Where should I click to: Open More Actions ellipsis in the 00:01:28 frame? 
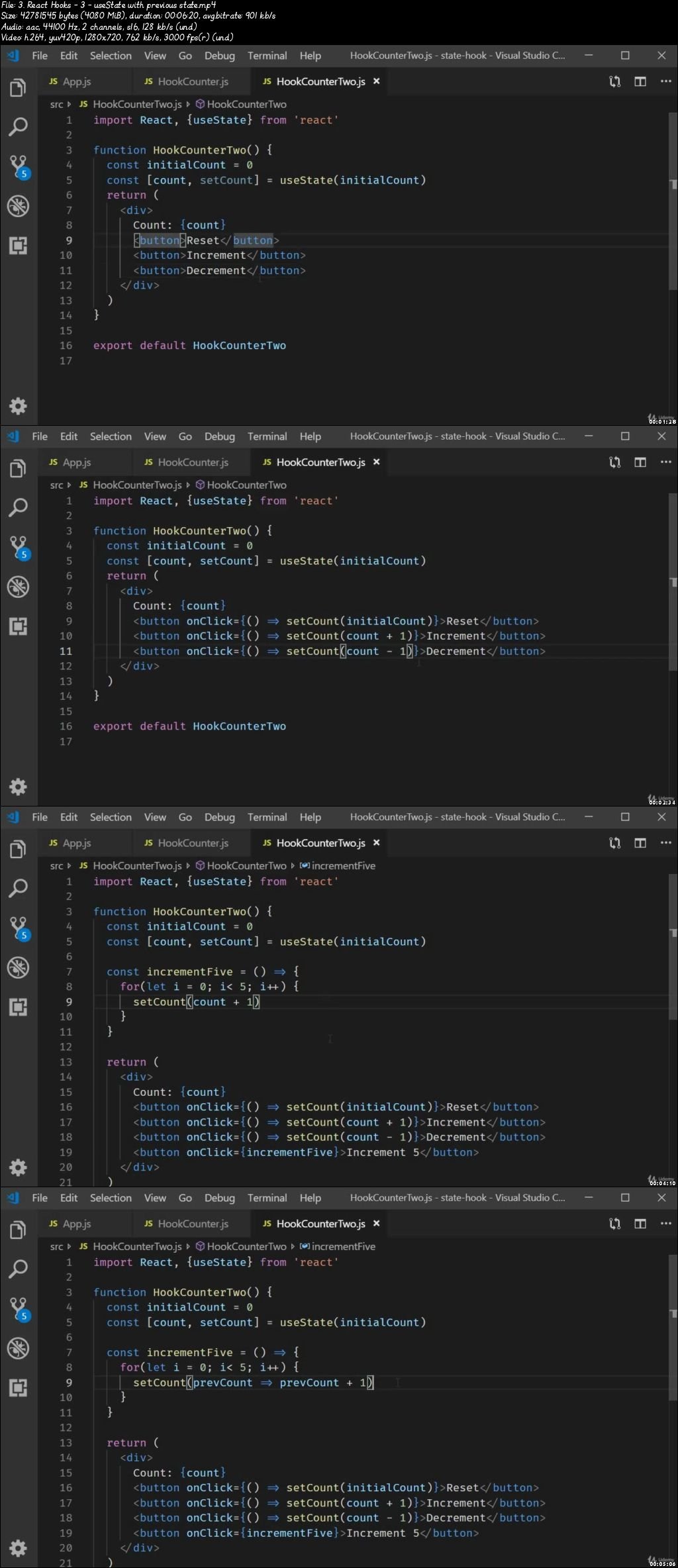[665, 81]
